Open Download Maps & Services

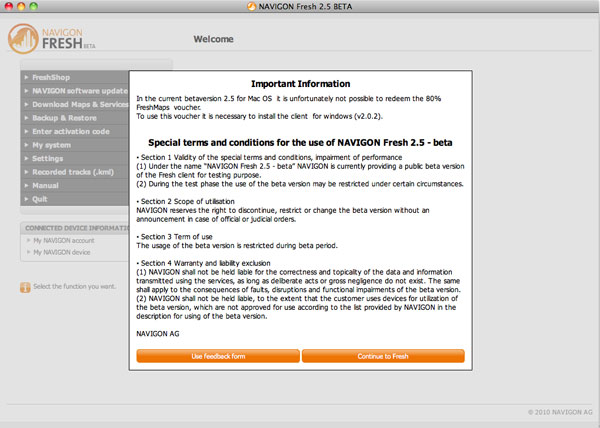(x=75, y=104)
